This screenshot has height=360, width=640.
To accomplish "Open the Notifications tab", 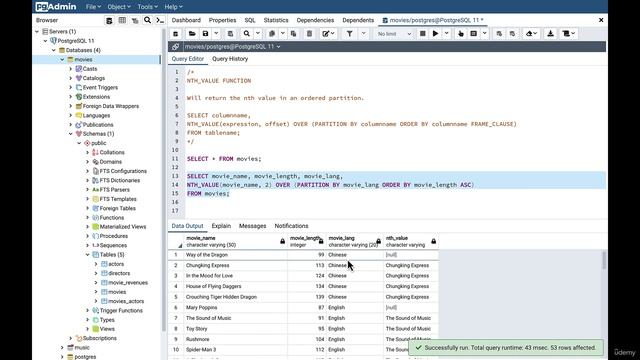I will tap(291, 226).
